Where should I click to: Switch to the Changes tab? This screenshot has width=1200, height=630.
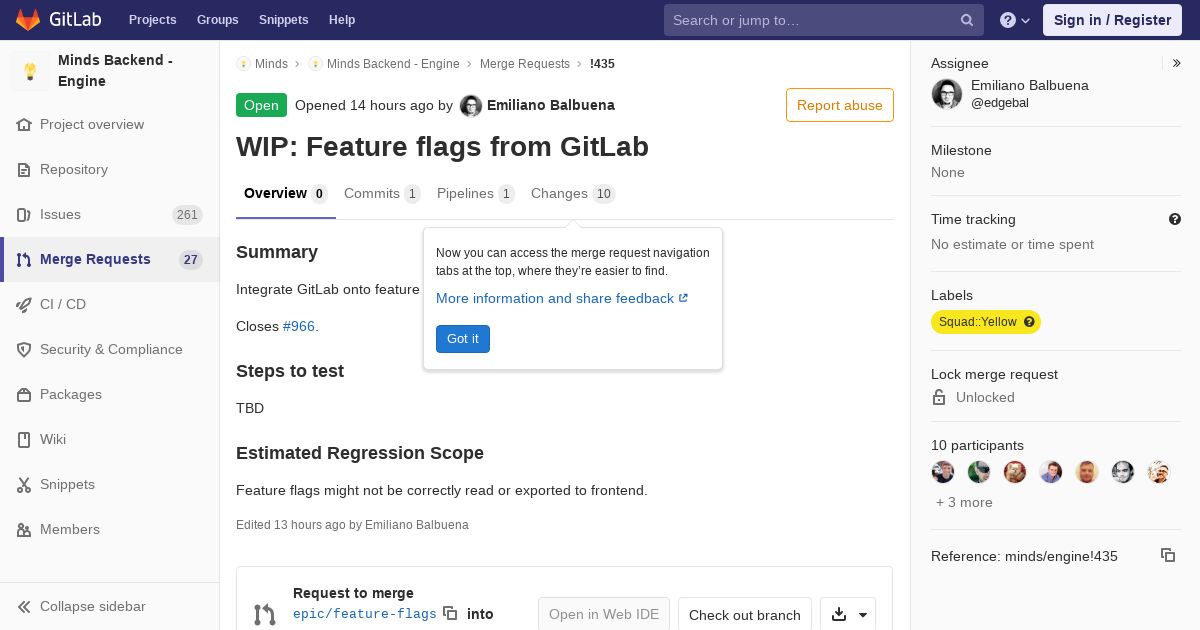(572, 193)
